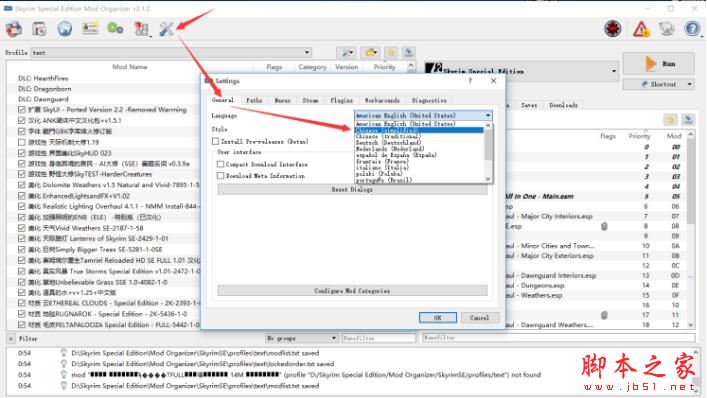This screenshot has width=707, height=398.
Task: Click the plugin list vertical scrollbar
Action: [690, 230]
